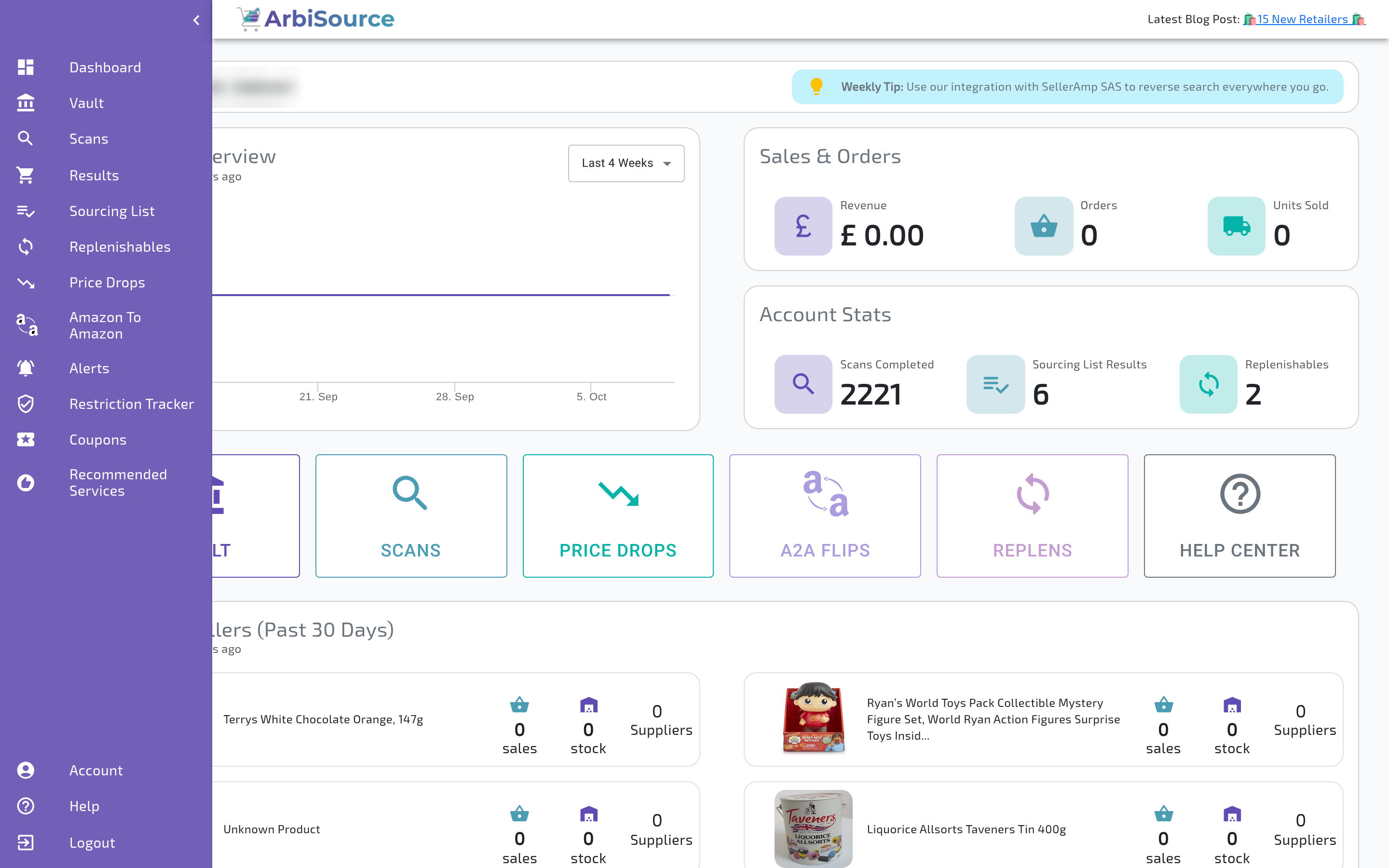The height and width of the screenshot is (868, 1389).
Task: Open the Dashboard grid icon
Action: [x=25, y=67]
